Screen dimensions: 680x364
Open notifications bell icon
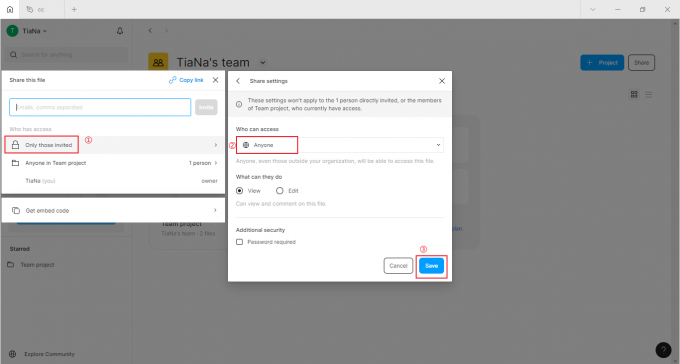[x=120, y=31]
